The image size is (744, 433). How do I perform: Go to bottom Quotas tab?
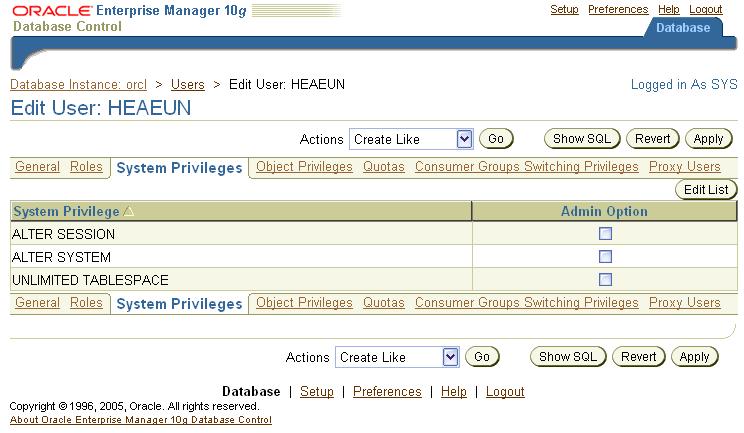384,302
